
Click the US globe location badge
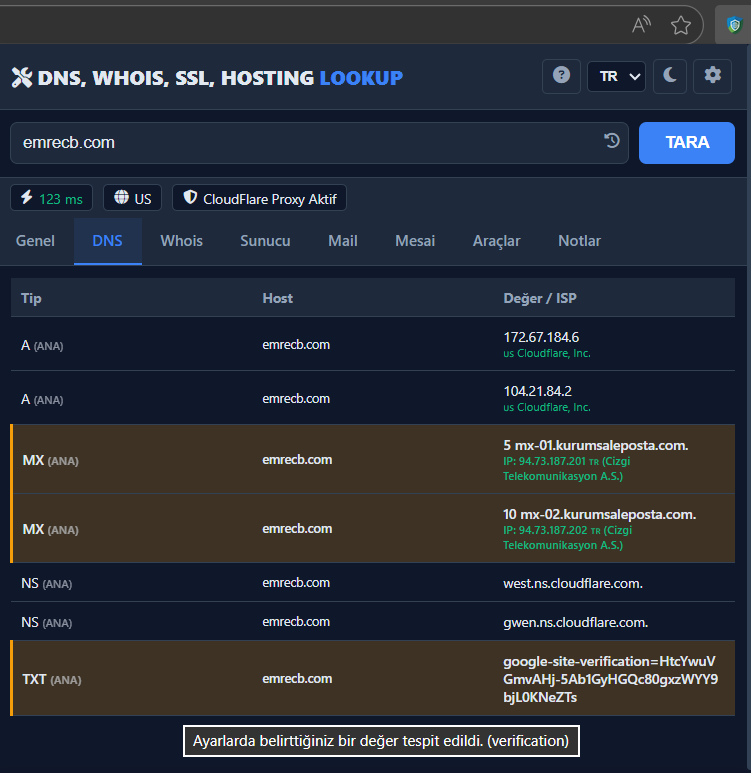pos(132,198)
